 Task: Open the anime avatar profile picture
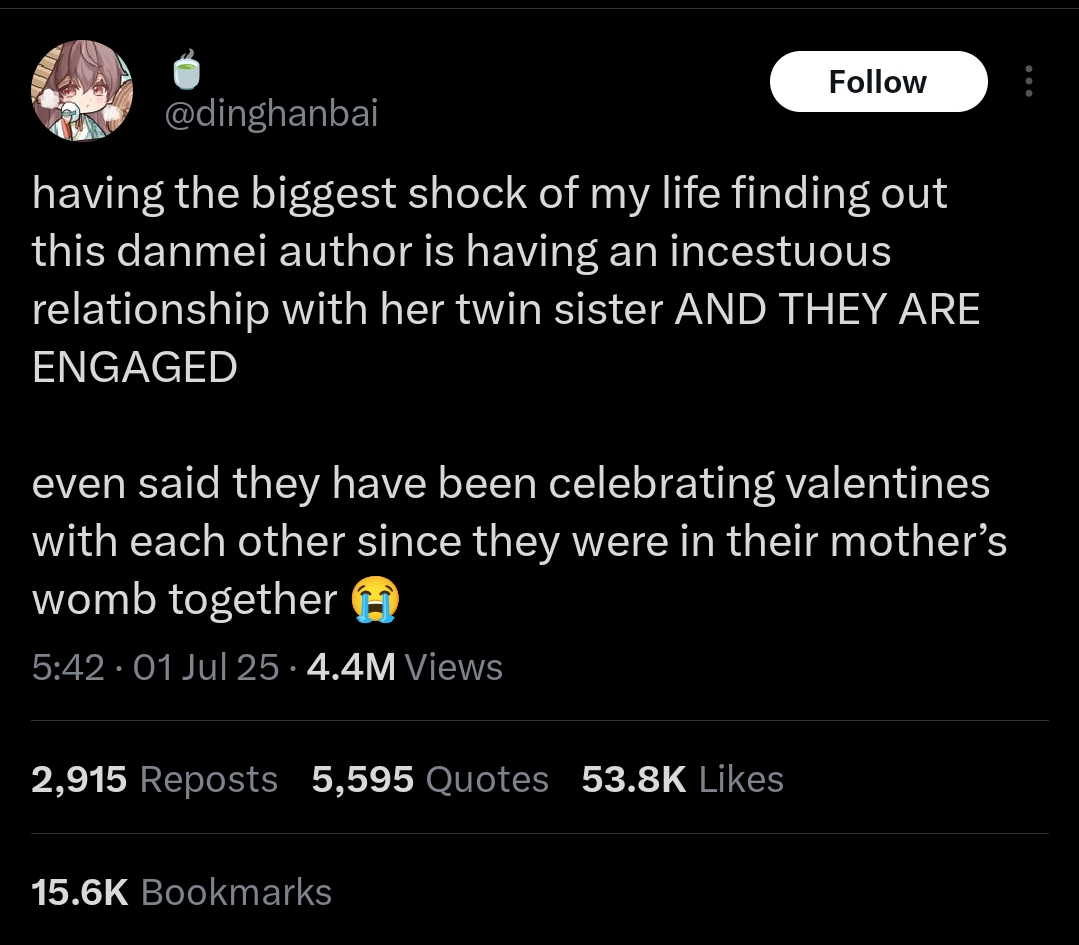[x=82, y=90]
